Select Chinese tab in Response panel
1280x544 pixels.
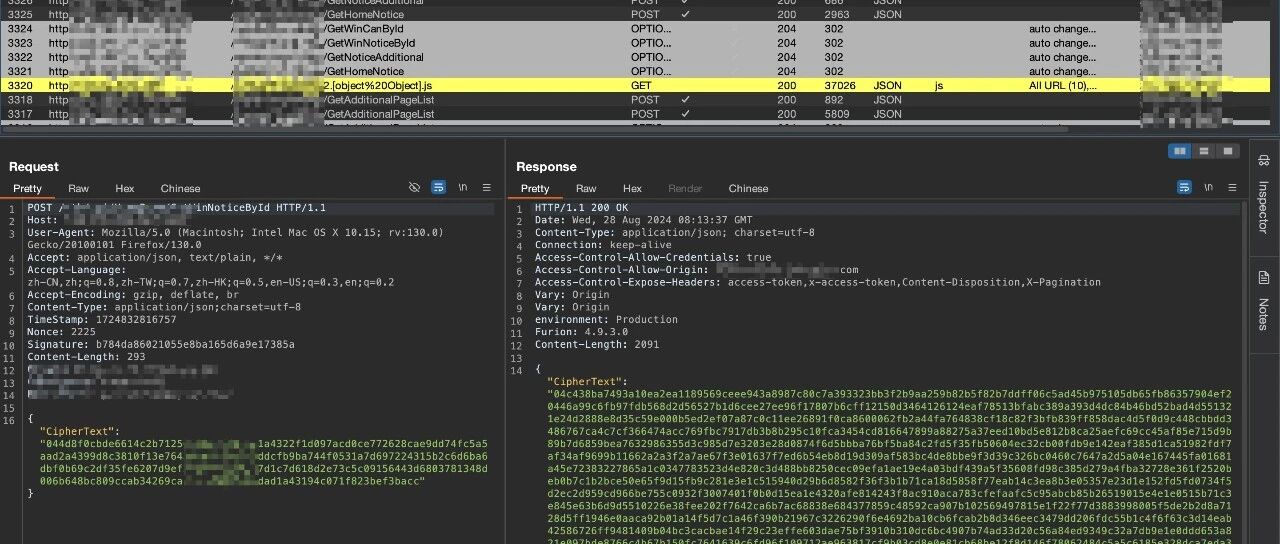[748, 188]
